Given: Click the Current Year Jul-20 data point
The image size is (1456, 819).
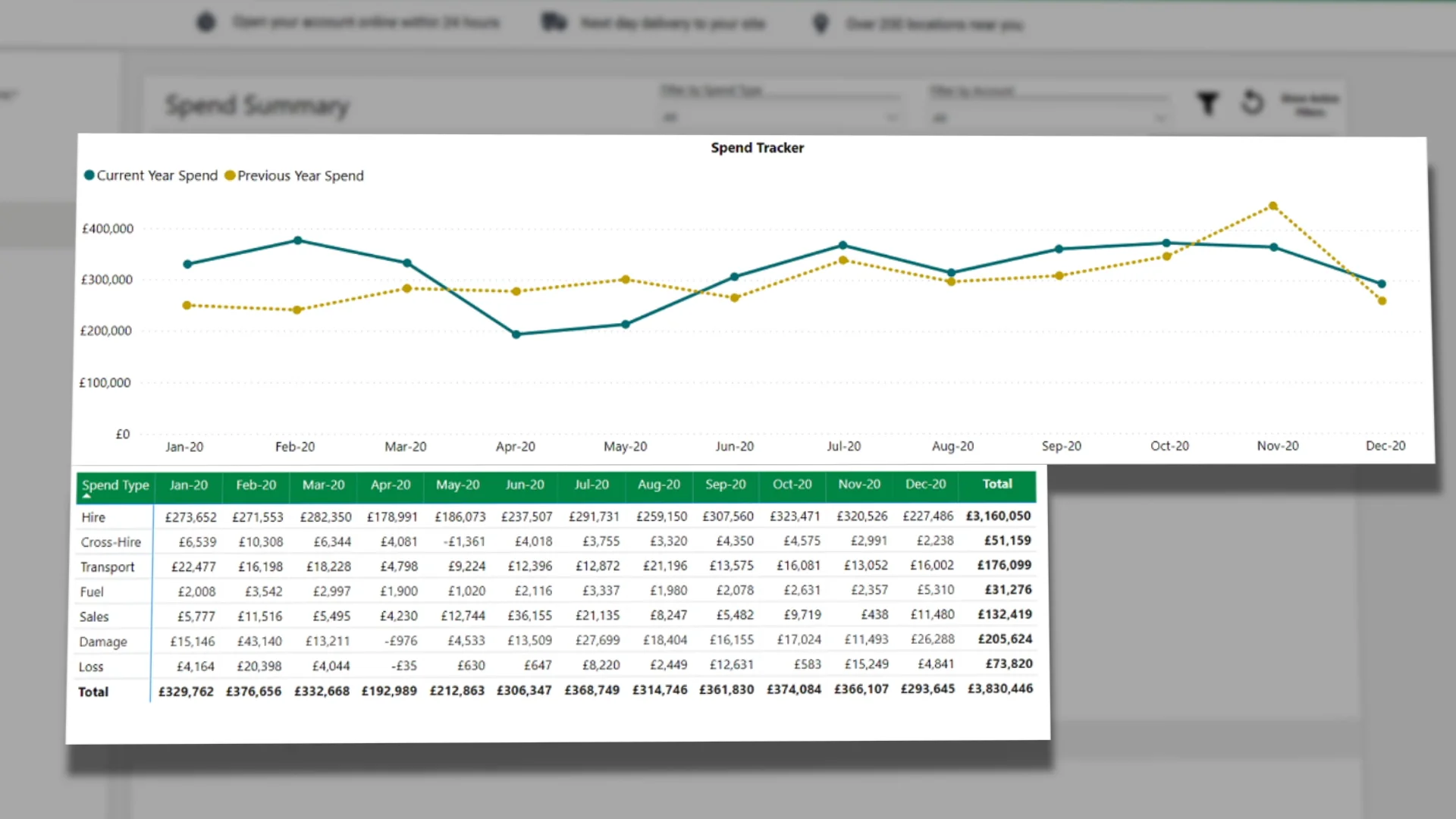Looking at the screenshot, I should click(843, 246).
